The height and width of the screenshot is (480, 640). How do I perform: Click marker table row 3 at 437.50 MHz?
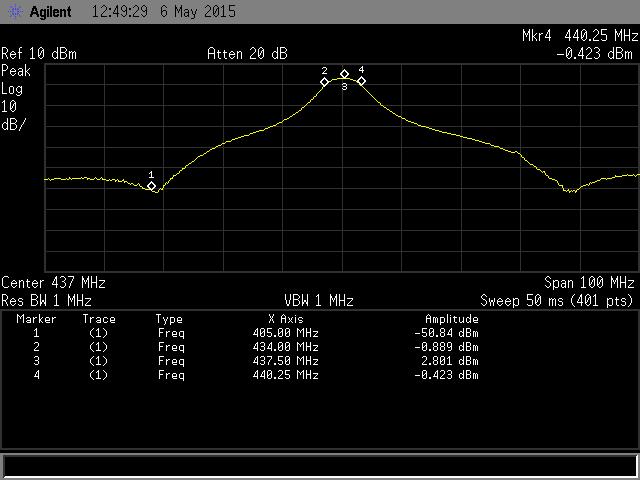285,361
